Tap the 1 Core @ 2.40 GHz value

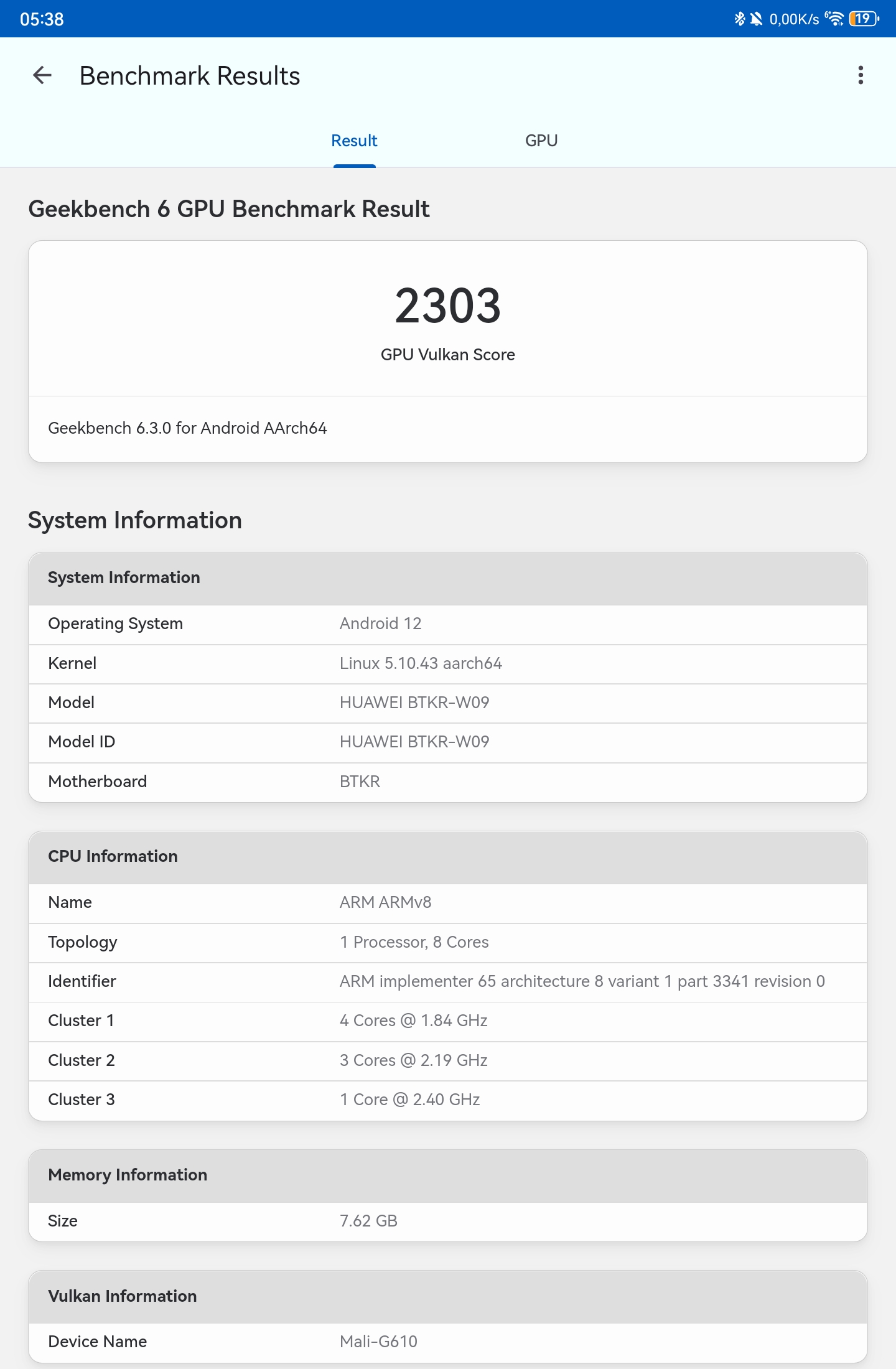coord(410,1100)
